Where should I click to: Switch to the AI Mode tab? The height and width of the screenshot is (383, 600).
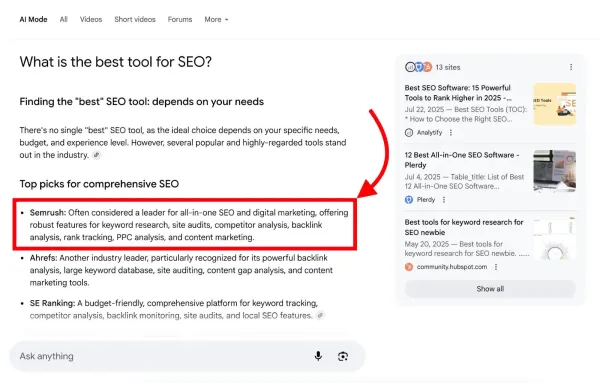pyautogui.click(x=33, y=20)
